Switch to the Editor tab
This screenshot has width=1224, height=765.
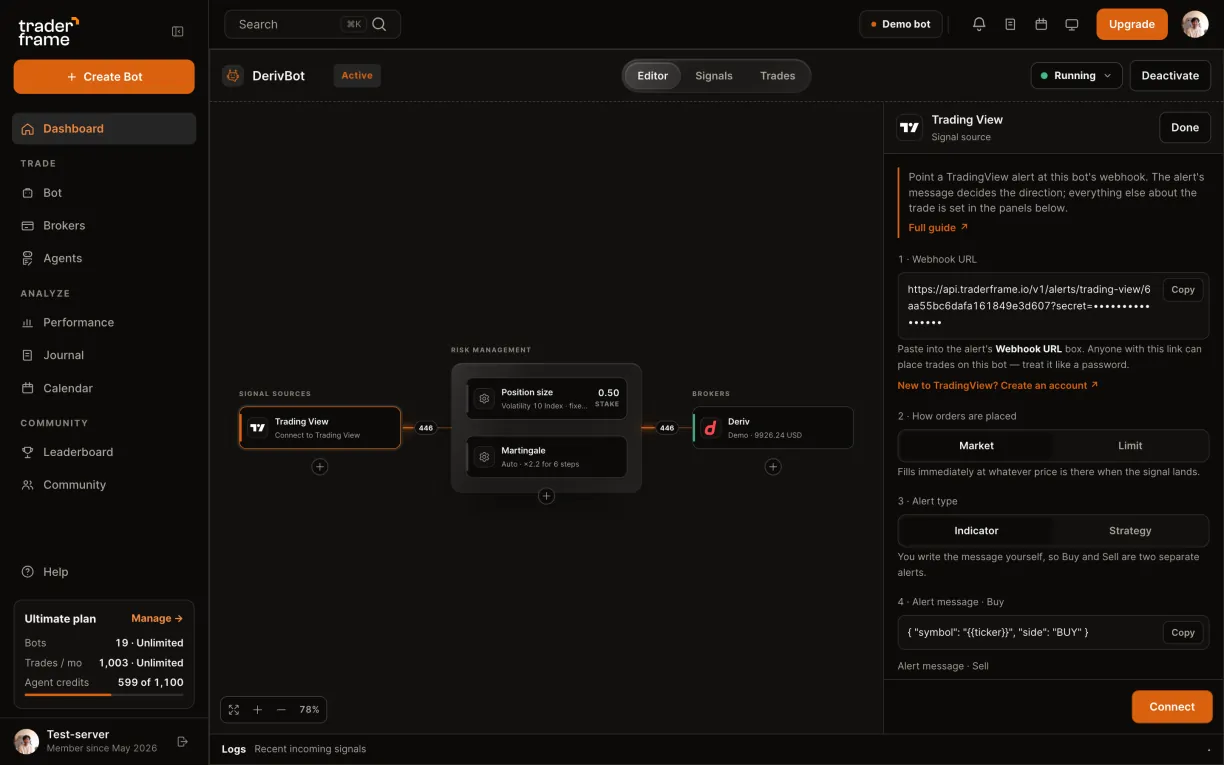653,76
